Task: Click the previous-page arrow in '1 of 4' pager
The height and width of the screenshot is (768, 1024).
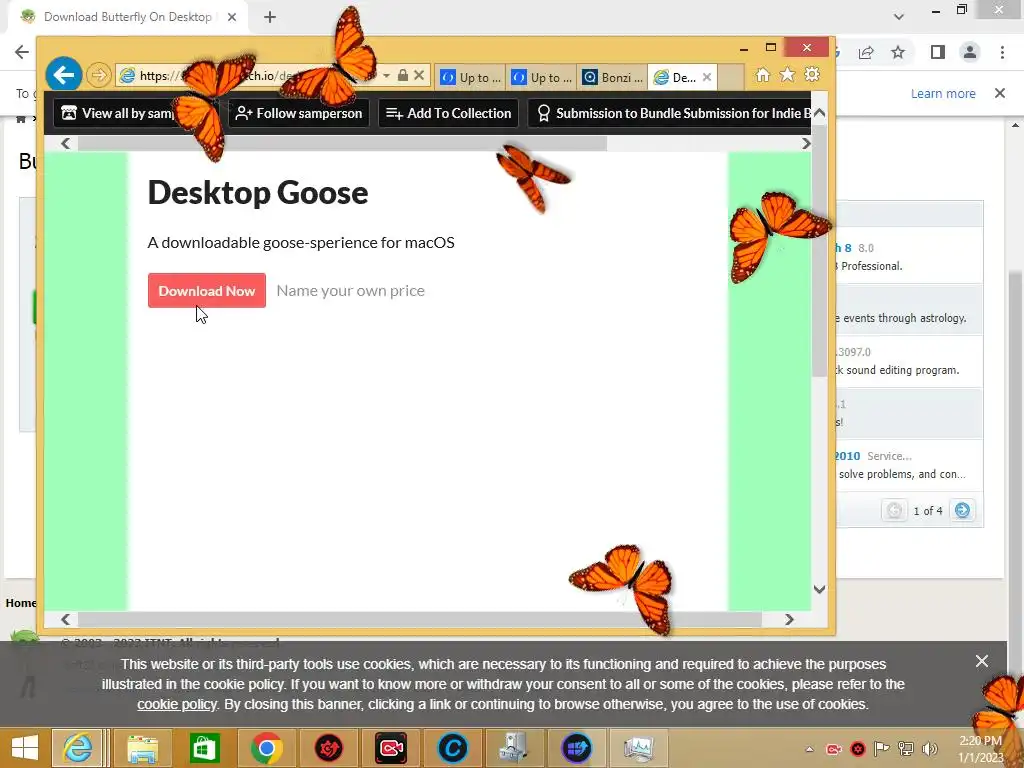Action: pos(894,510)
